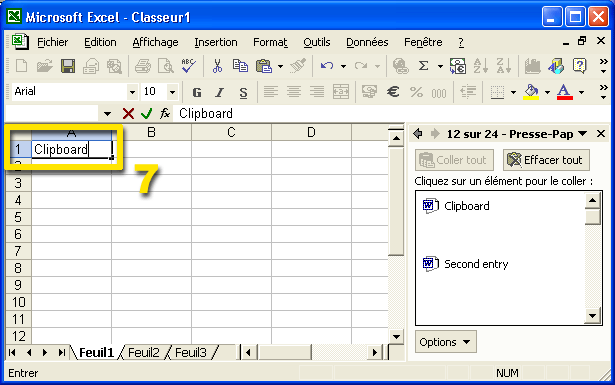The image size is (615, 385).
Task: Toggle bold formatting with G button
Action: (x=197, y=93)
